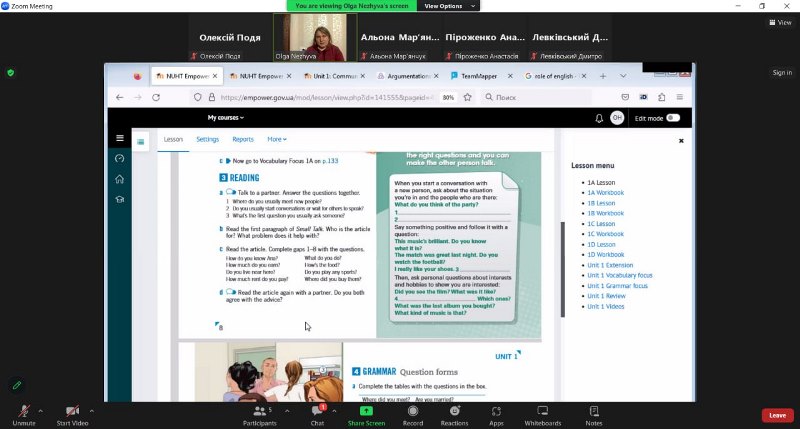Select the Settings tab
This screenshot has height=429, width=800.
(x=208, y=139)
